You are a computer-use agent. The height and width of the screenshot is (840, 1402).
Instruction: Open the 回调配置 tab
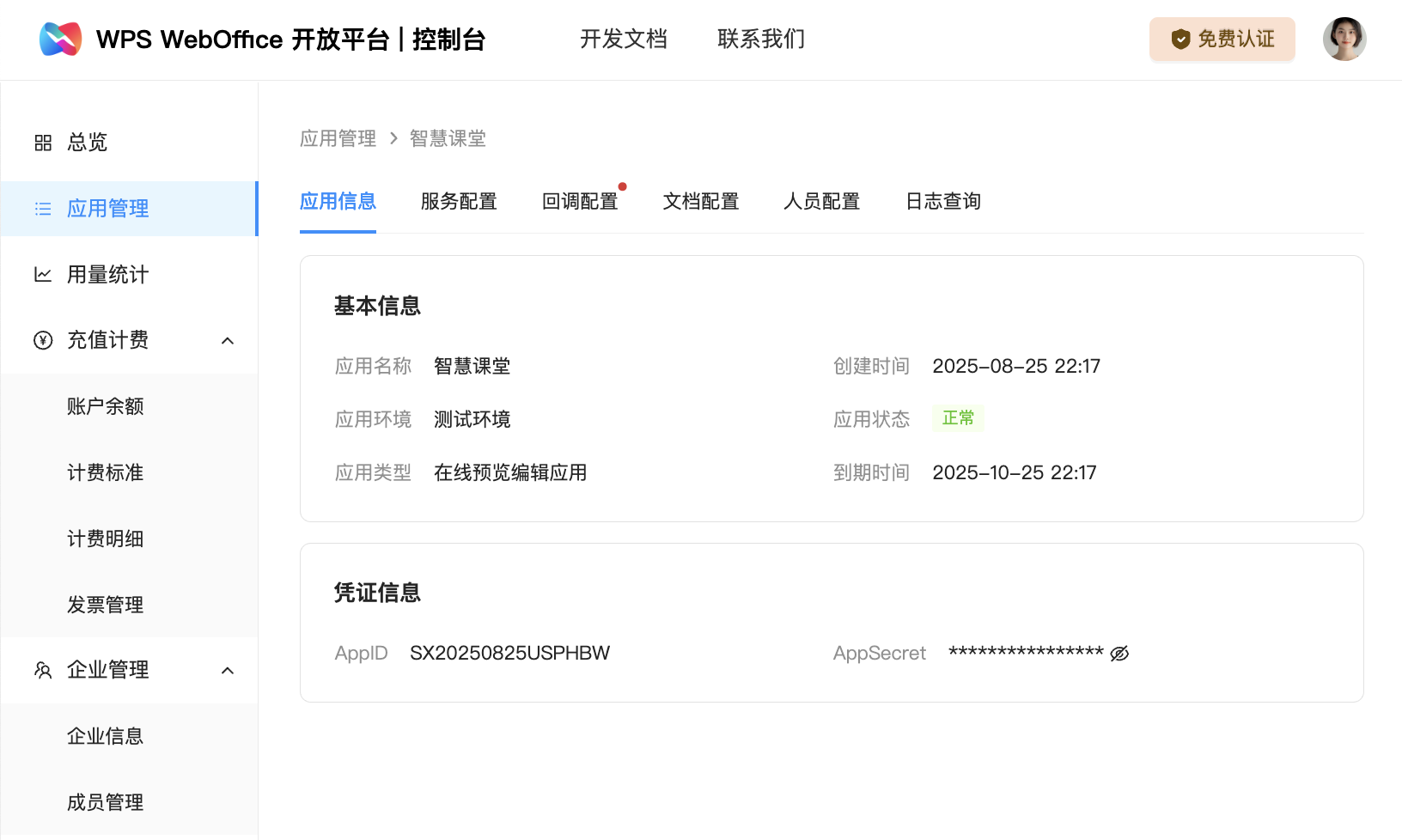click(x=580, y=202)
